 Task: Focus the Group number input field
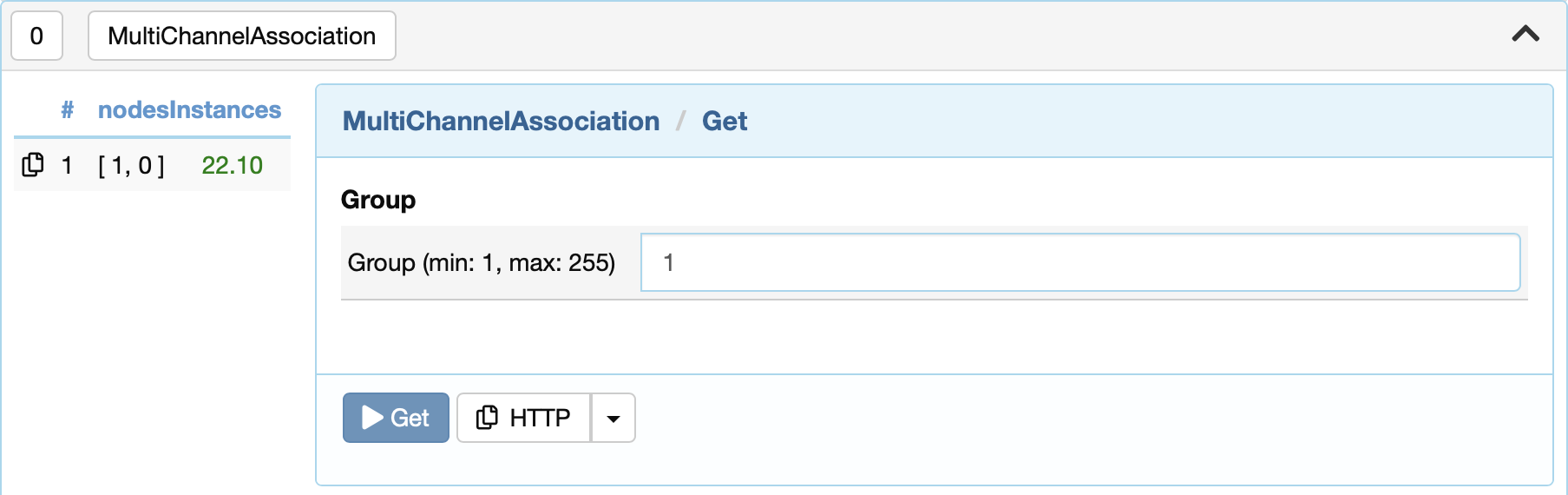[1080, 262]
